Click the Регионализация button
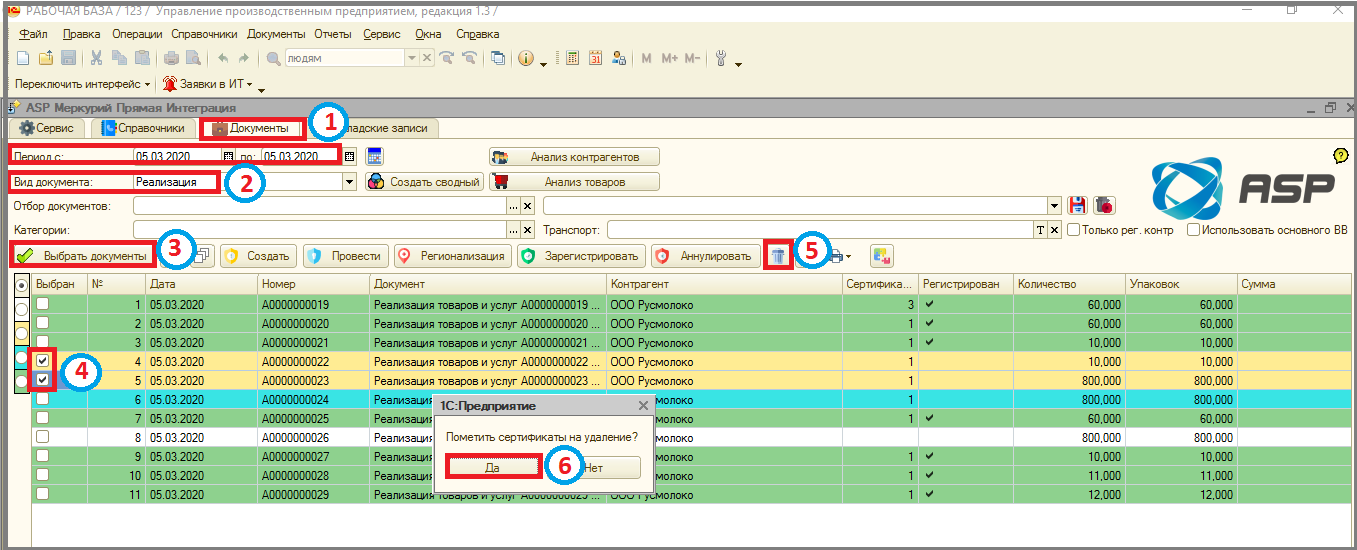The image size is (1357, 550). [x=453, y=256]
